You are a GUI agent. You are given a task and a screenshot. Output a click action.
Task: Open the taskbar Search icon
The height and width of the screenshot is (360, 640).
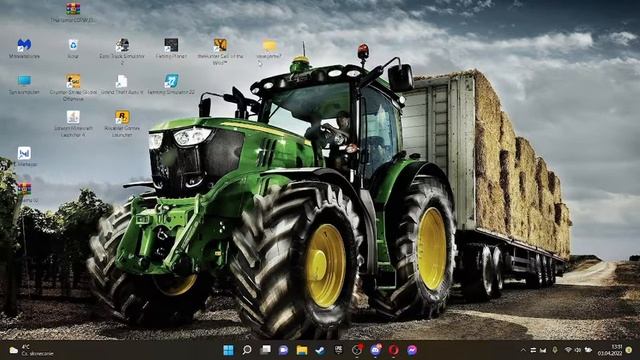click(x=247, y=350)
